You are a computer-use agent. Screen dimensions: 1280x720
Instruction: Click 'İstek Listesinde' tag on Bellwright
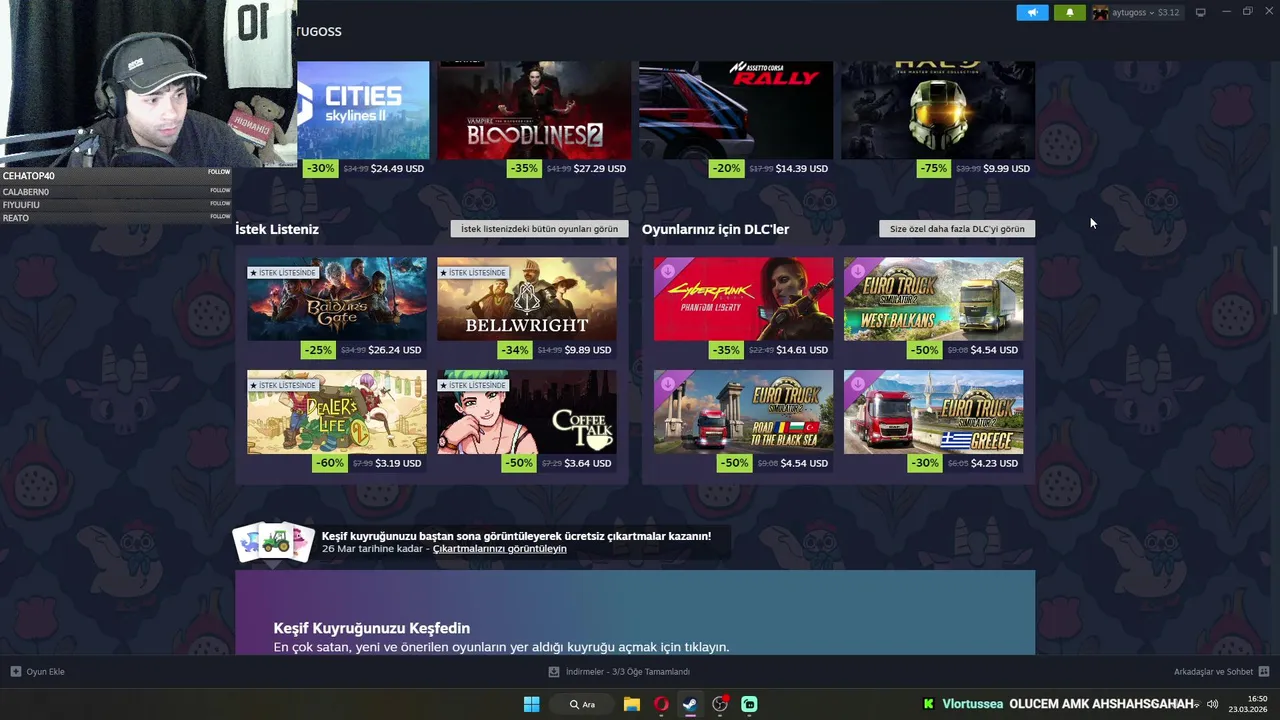click(x=473, y=273)
